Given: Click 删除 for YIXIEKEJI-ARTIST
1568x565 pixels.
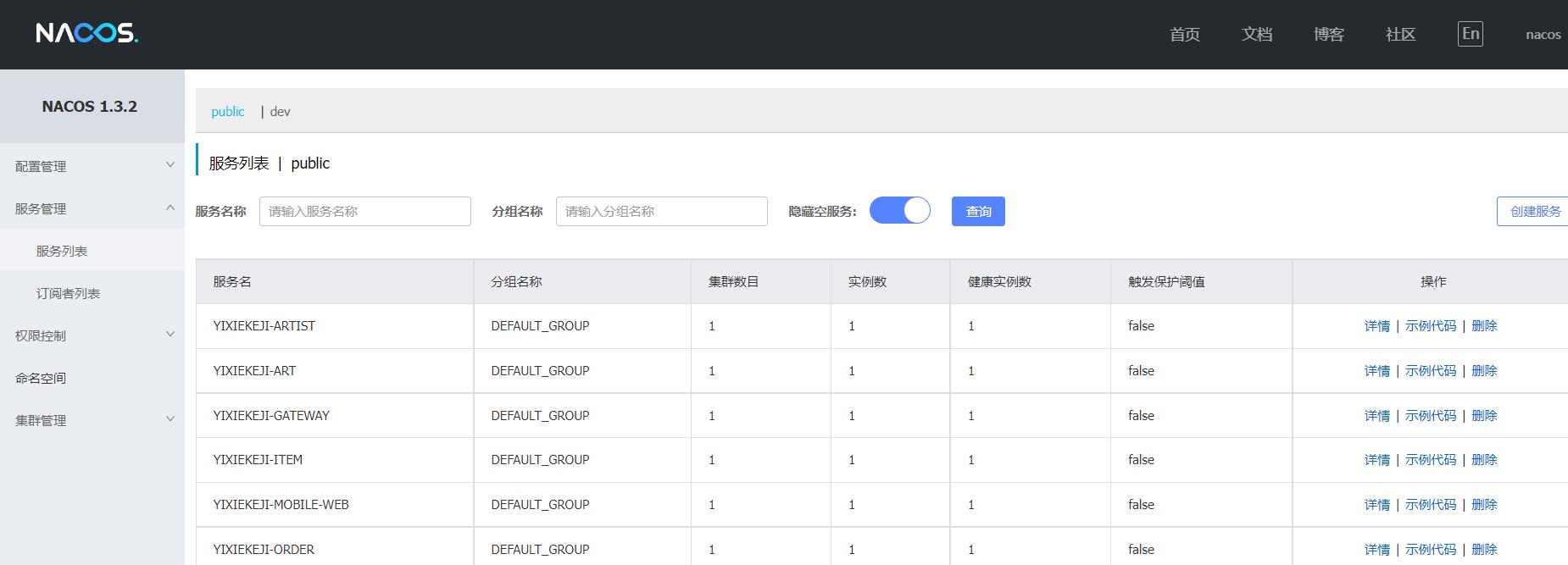Looking at the screenshot, I should [x=1484, y=325].
